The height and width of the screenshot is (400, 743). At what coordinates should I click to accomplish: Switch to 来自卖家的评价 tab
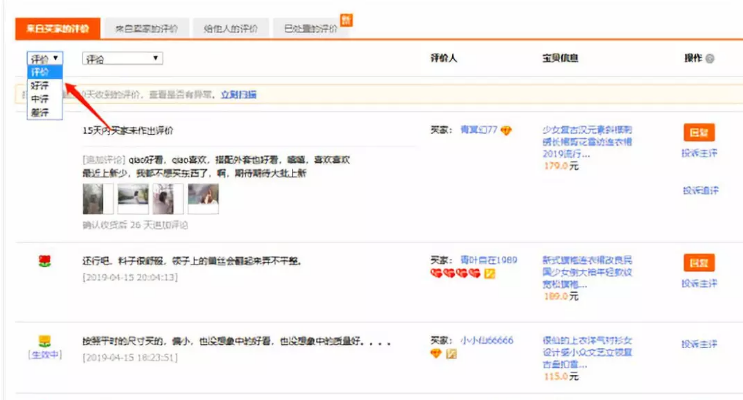(x=146, y=29)
